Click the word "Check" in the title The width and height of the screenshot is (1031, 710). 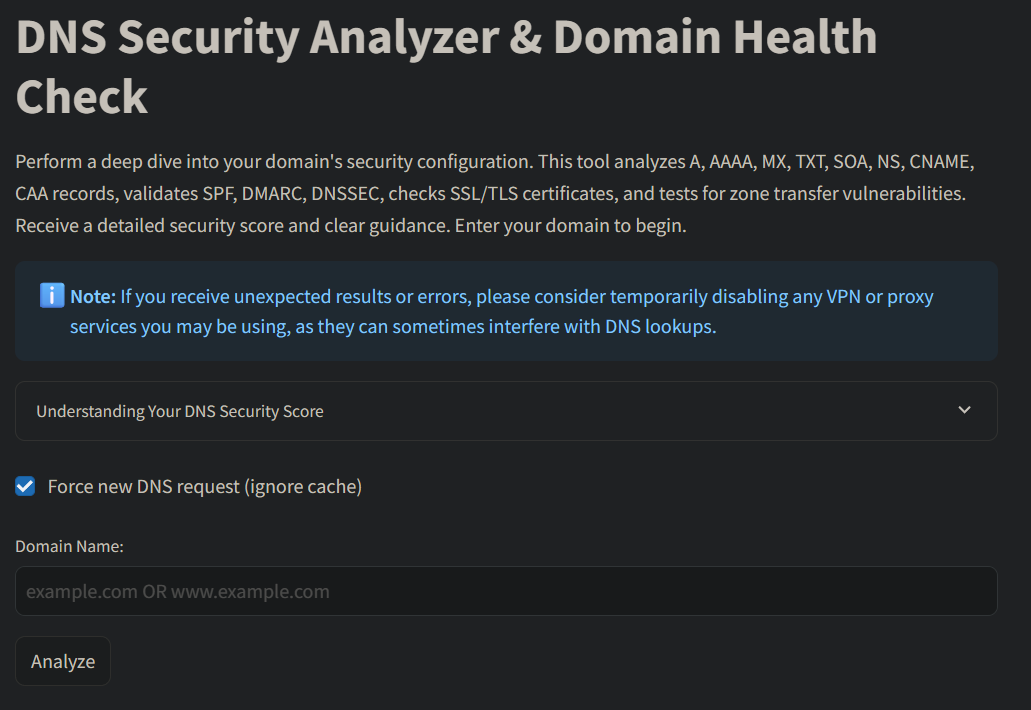82,97
